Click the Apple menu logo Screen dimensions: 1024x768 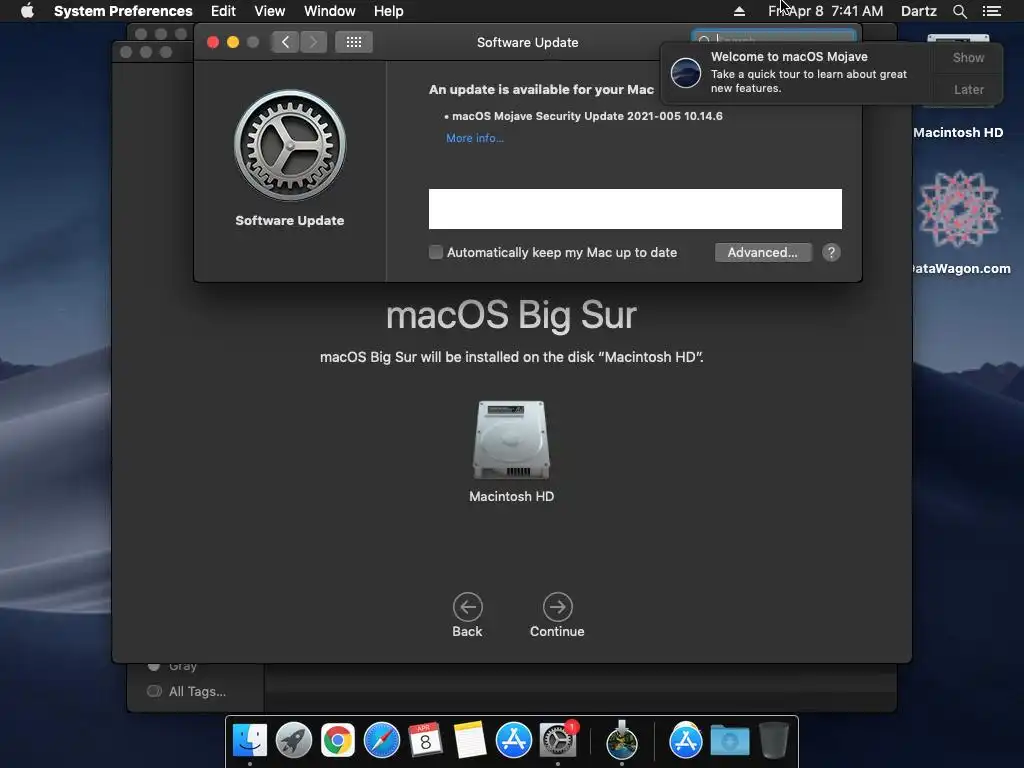(27, 10)
